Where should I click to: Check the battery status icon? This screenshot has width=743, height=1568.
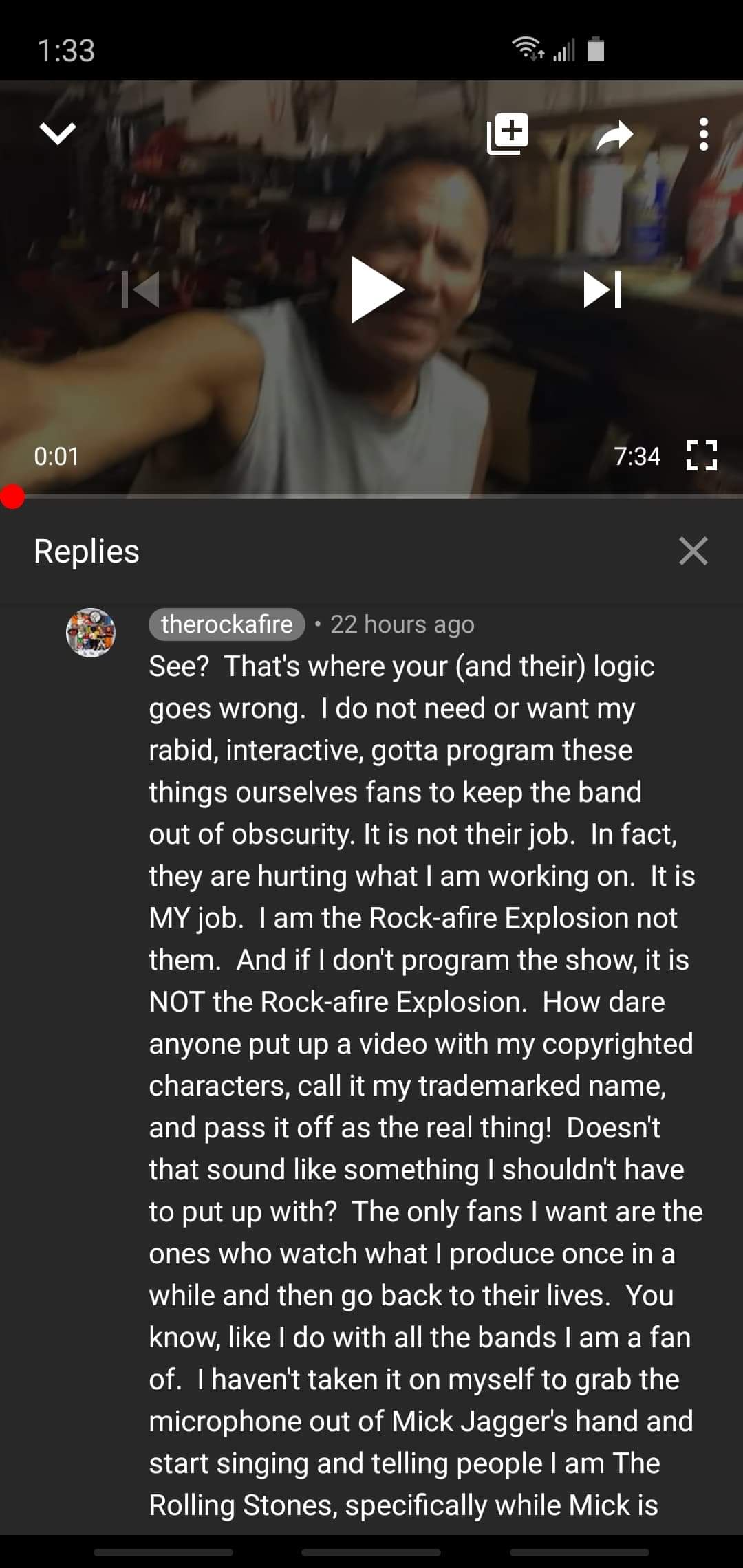(x=596, y=49)
